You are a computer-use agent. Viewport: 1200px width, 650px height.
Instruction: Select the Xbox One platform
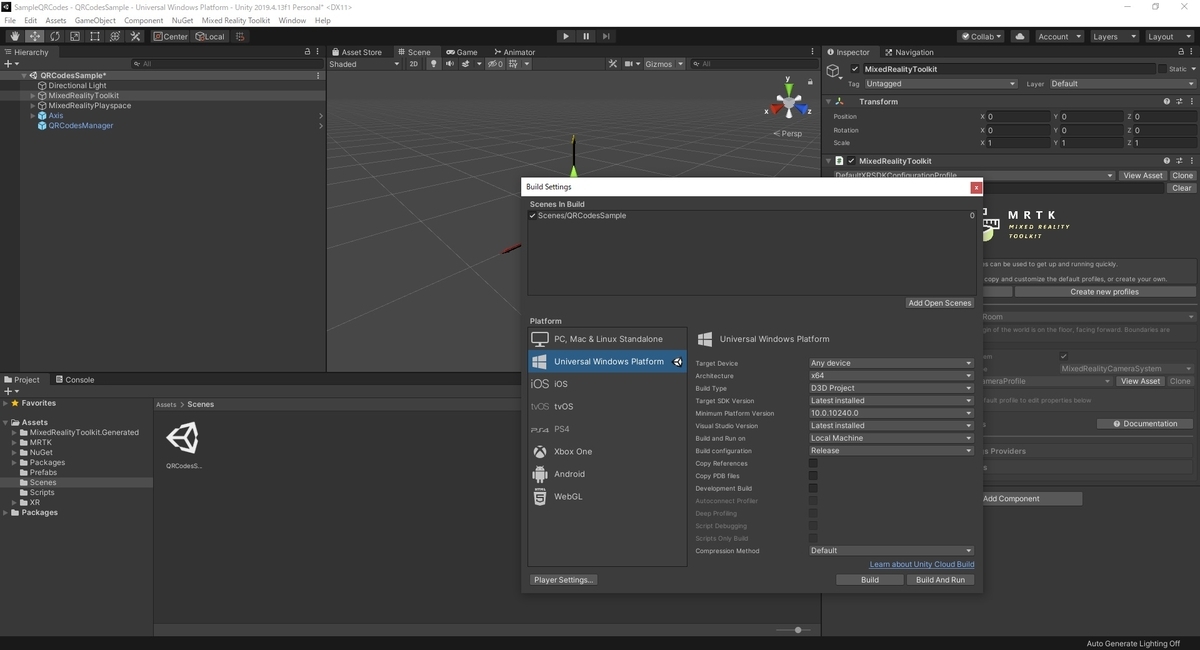point(608,452)
